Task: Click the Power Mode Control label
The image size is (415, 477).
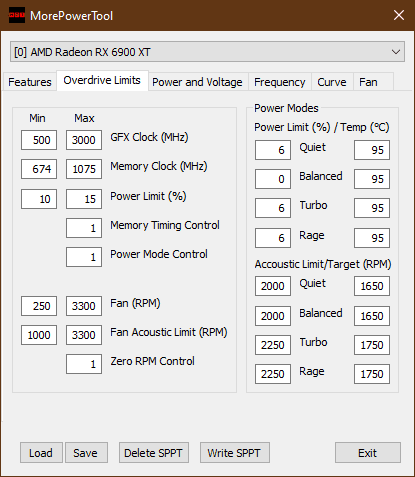Action: tap(159, 254)
